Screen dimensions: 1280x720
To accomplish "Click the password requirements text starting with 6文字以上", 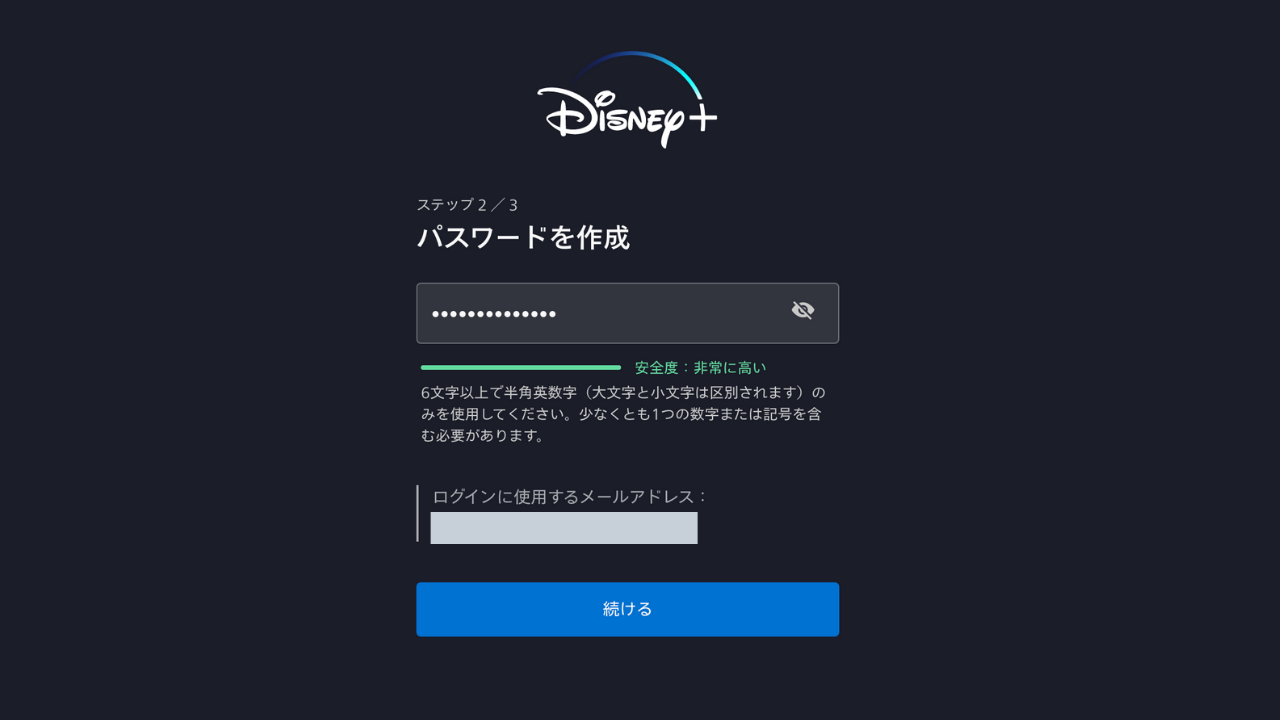I will [x=623, y=413].
